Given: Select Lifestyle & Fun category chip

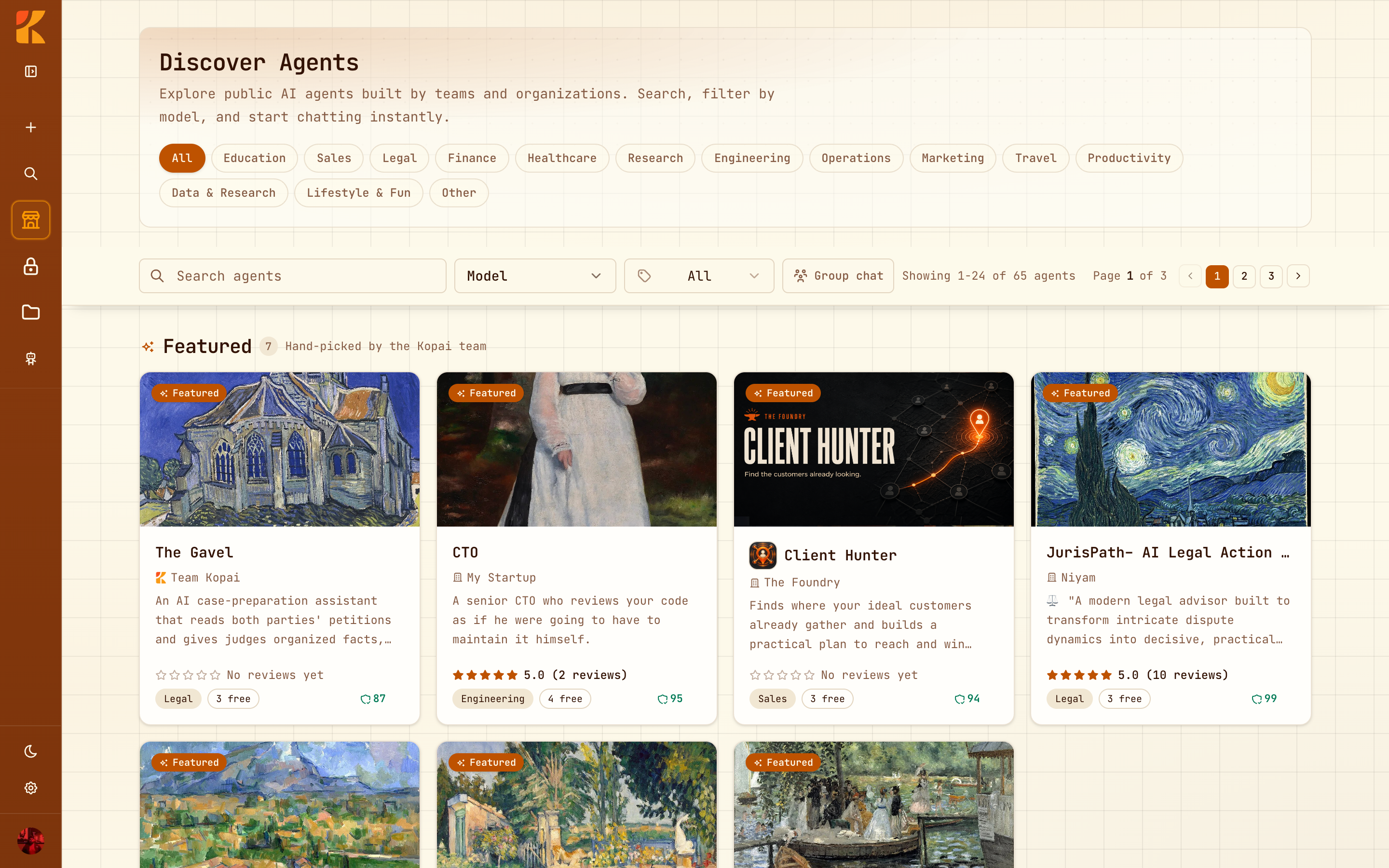Looking at the screenshot, I should 359,193.
